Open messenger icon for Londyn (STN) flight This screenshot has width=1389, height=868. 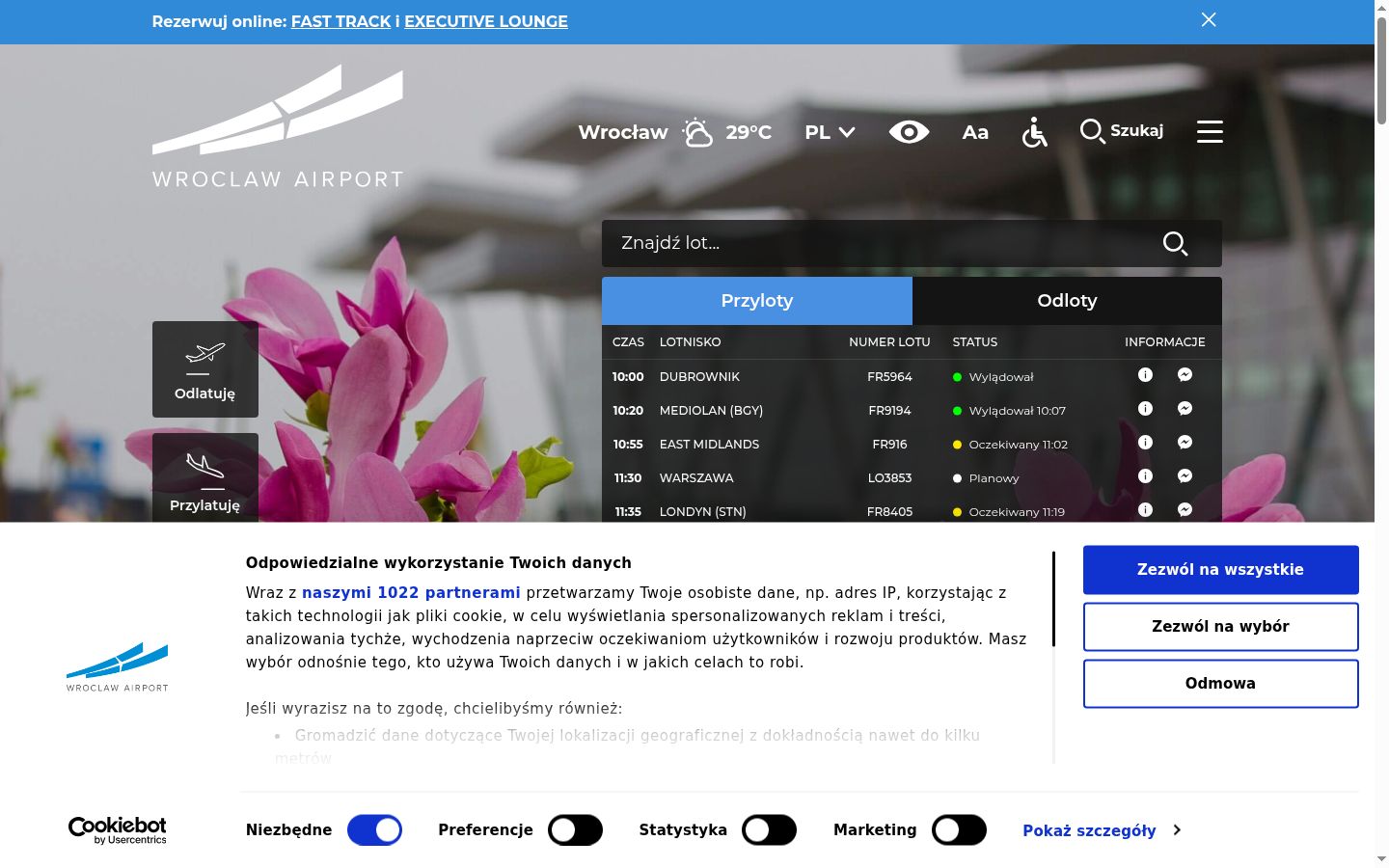1185,510
